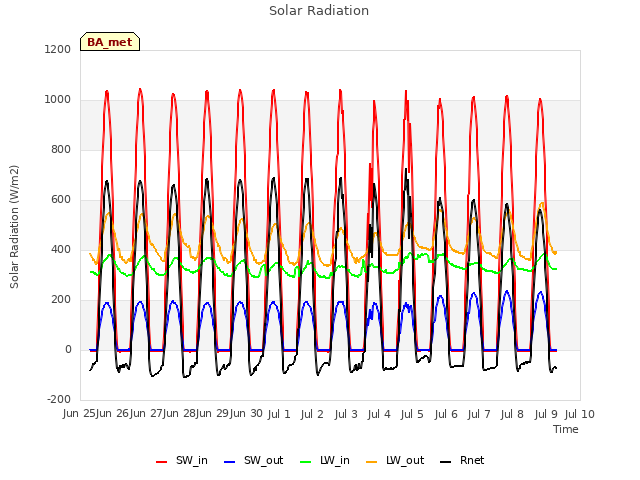Toggle the LW_in legend entry
Screen dimensions: 640x480
click(x=325, y=460)
